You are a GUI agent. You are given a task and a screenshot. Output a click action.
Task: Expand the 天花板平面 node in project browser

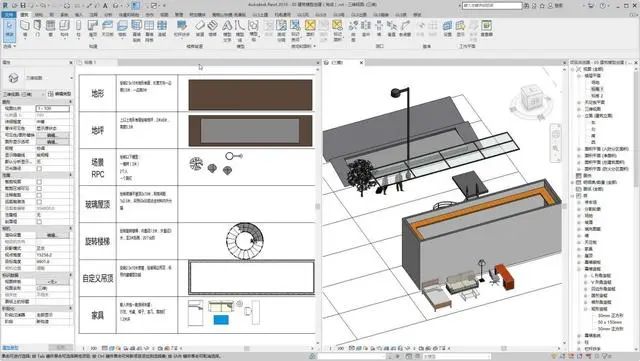[x=579, y=103]
